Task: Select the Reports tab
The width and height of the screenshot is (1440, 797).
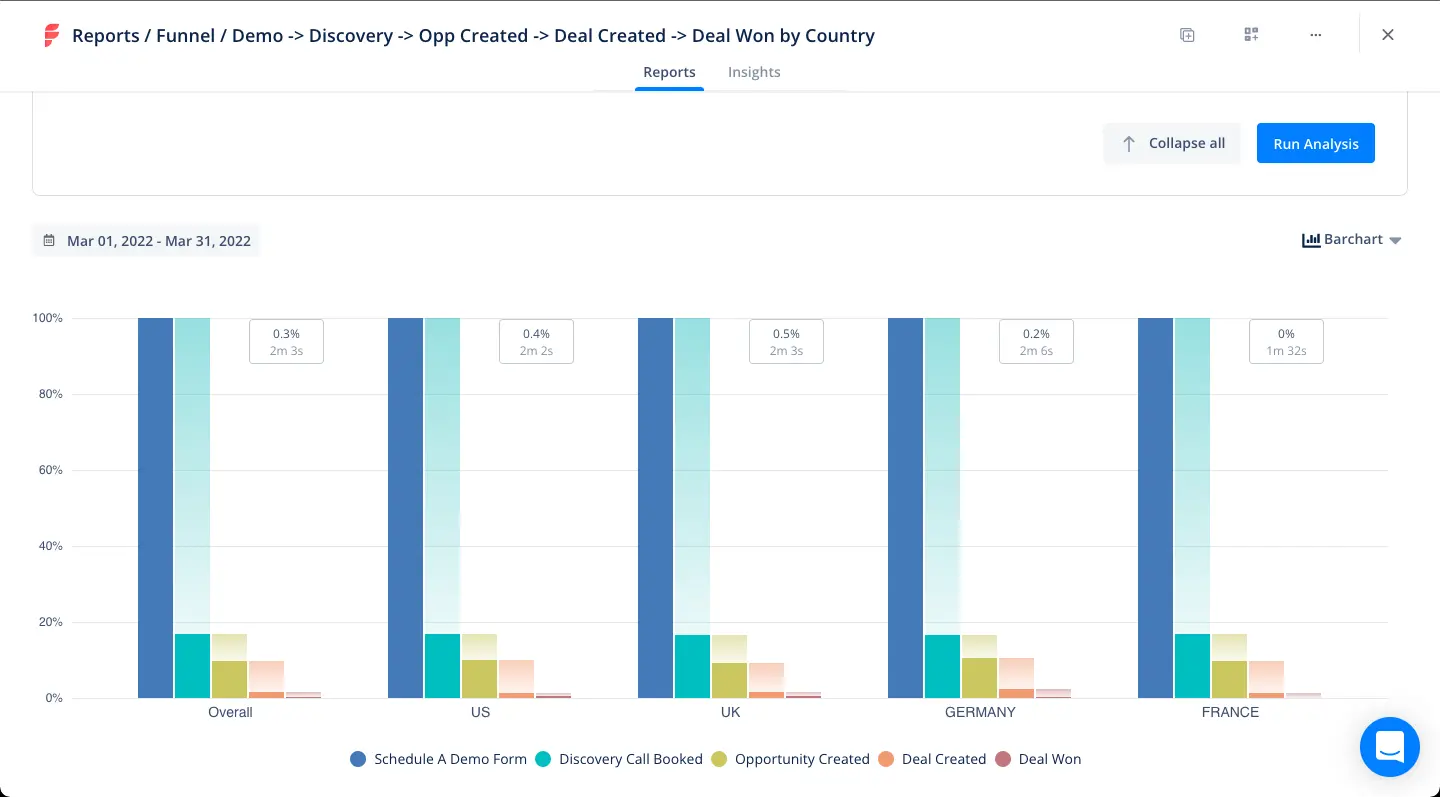Action: [x=669, y=72]
